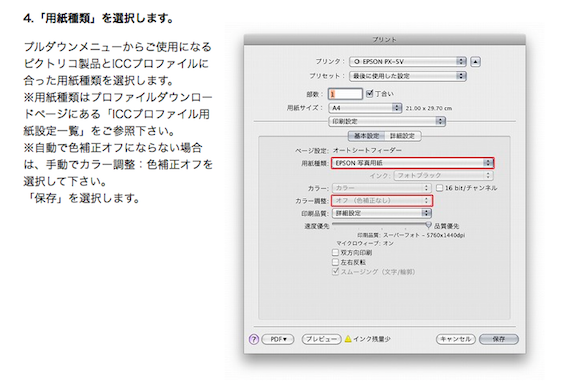The image size is (572, 384).
Task: Click the heading 「用紙種類」を選択します。
Action: click(x=99, y=18)
